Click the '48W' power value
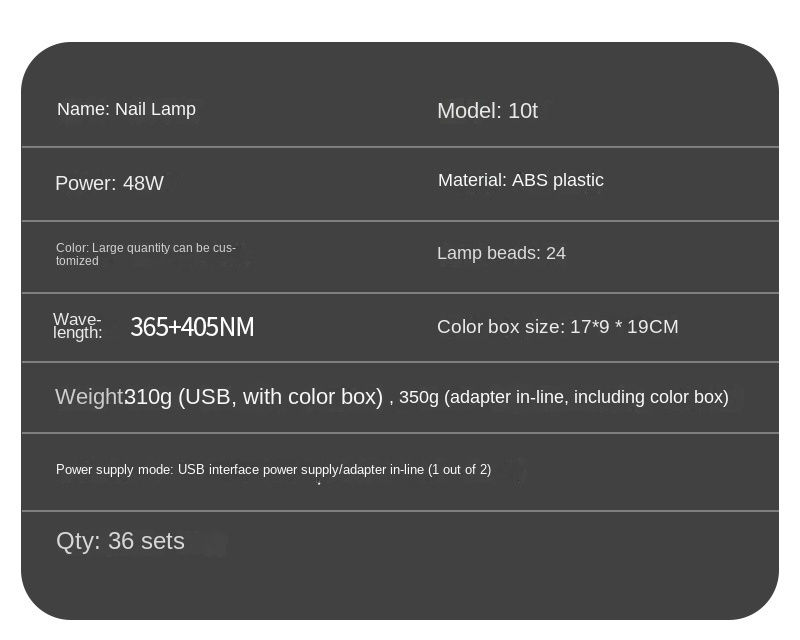Image resolution: width=800 pixels, height=640 pixels. coord(143,183)
